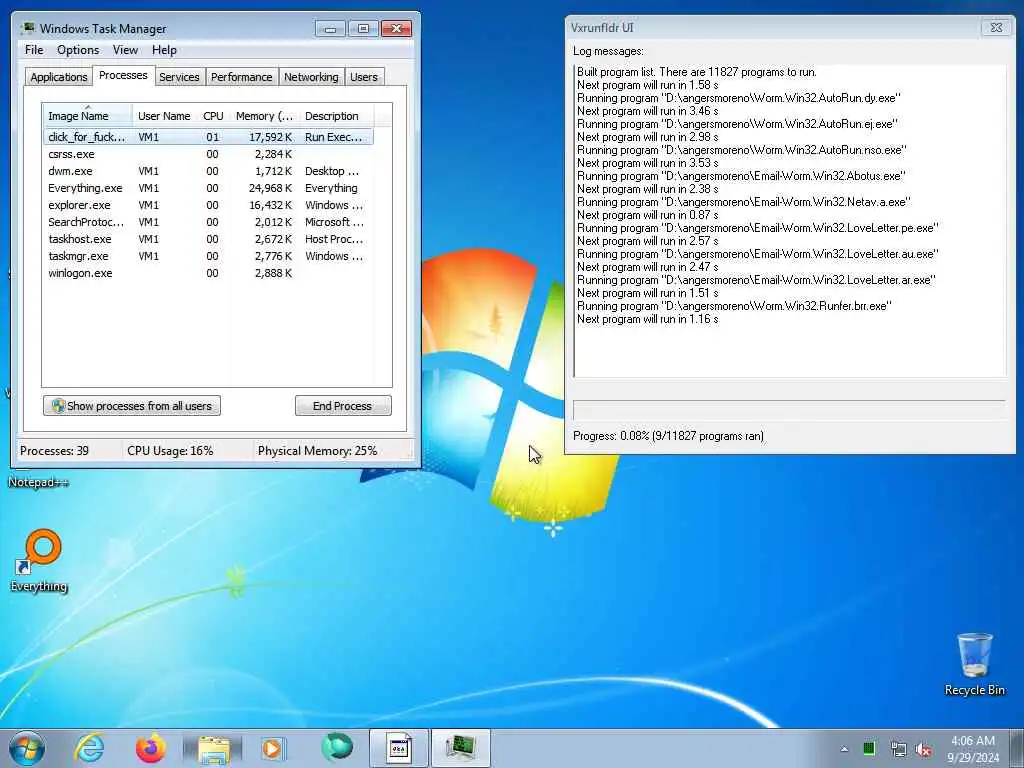Image resolution: width=1024 pixels, height=768 pixels.
Task: Click the Progress 0.08% status text
Action: (x=668, y=436)
